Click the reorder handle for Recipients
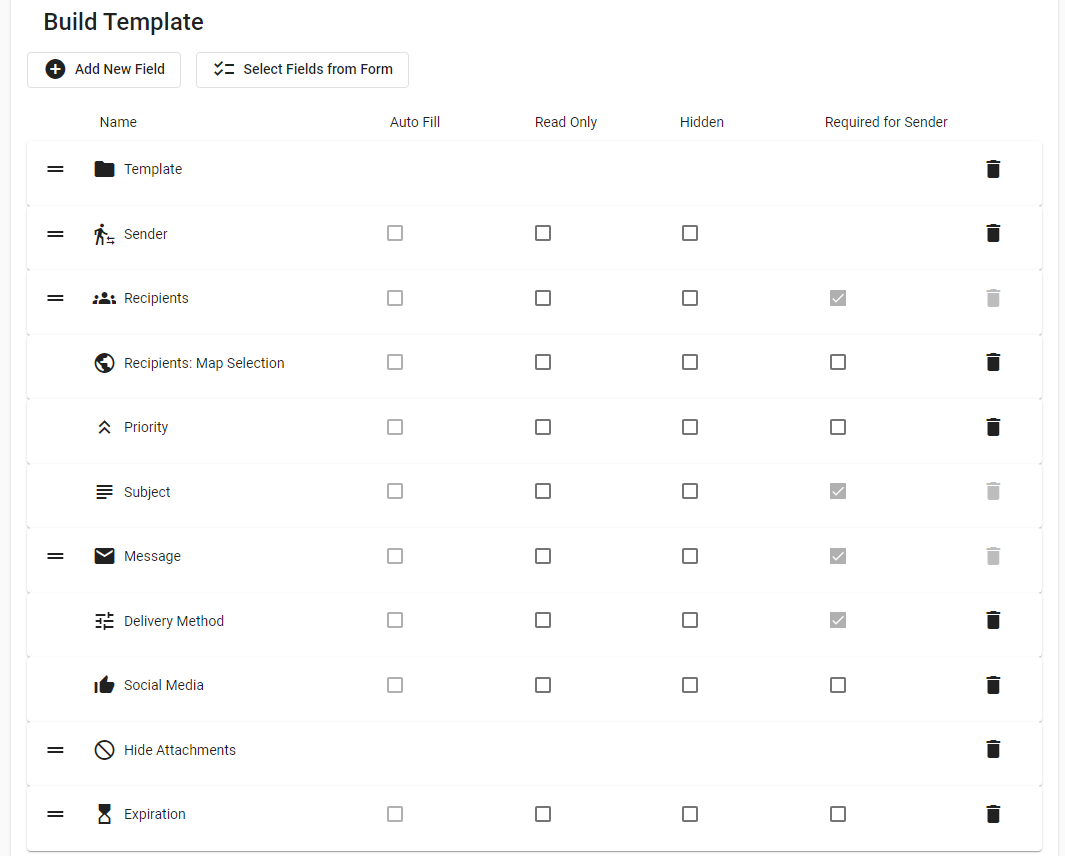This screenshot has width=1065, height=856. (x=55, y=298)
